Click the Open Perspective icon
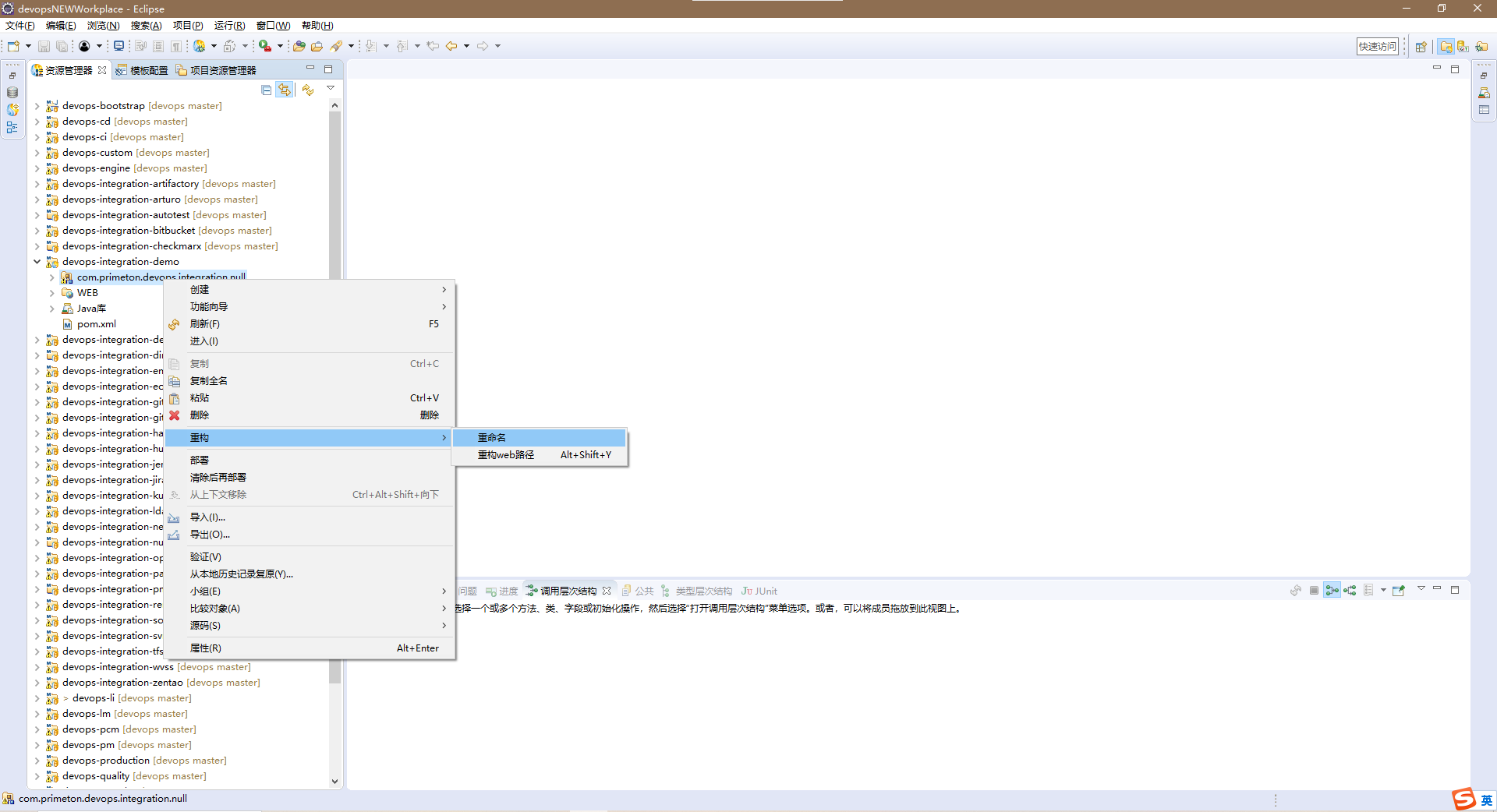Screen dimensions: 1497x812 [1421, 47]
